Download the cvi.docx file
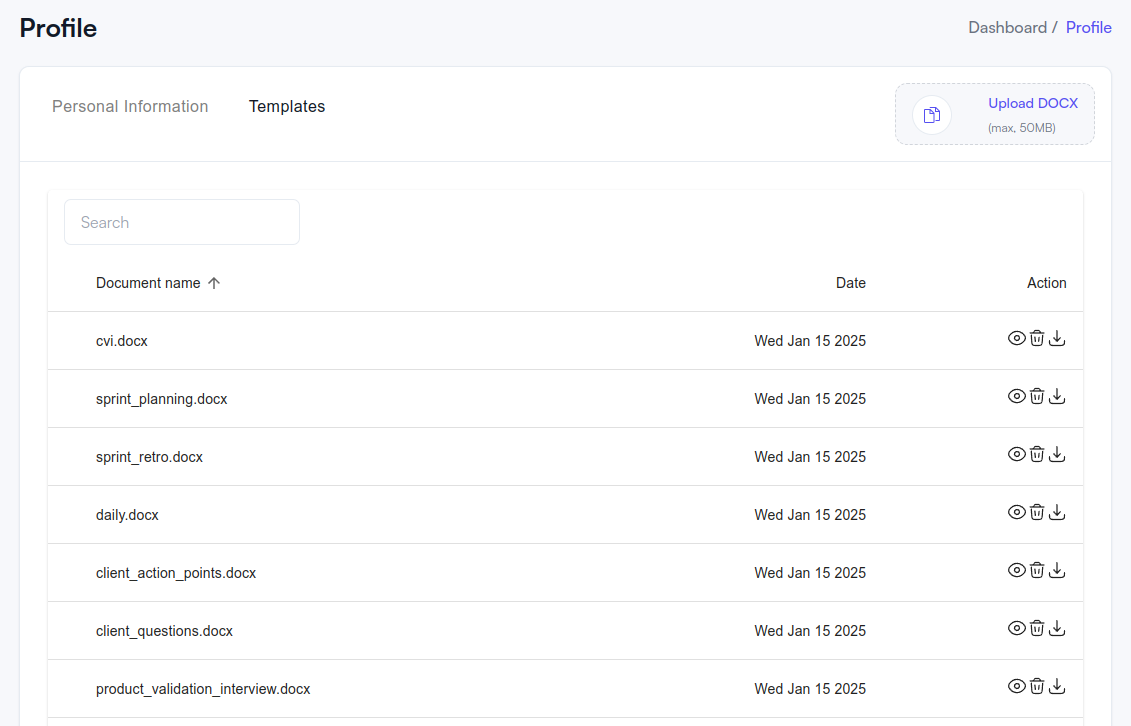Image resolution: width=1131 pixels, height=726 pixels. pyautogui.click(x=1057, y=338)
